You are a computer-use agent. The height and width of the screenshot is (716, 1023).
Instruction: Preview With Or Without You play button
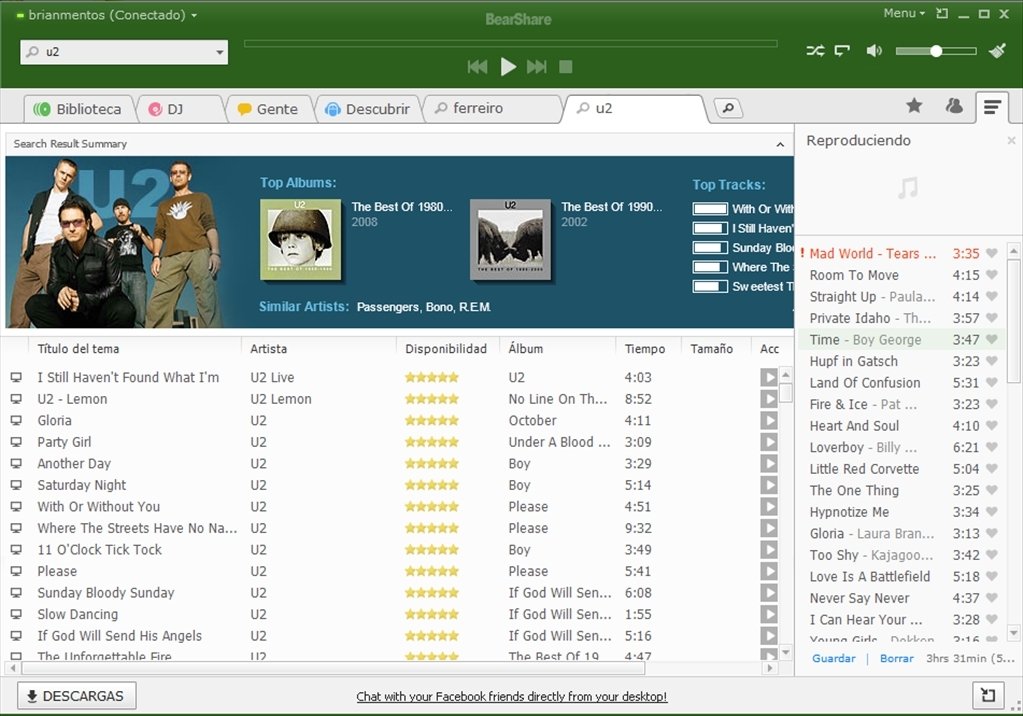(x=769, y=506)
